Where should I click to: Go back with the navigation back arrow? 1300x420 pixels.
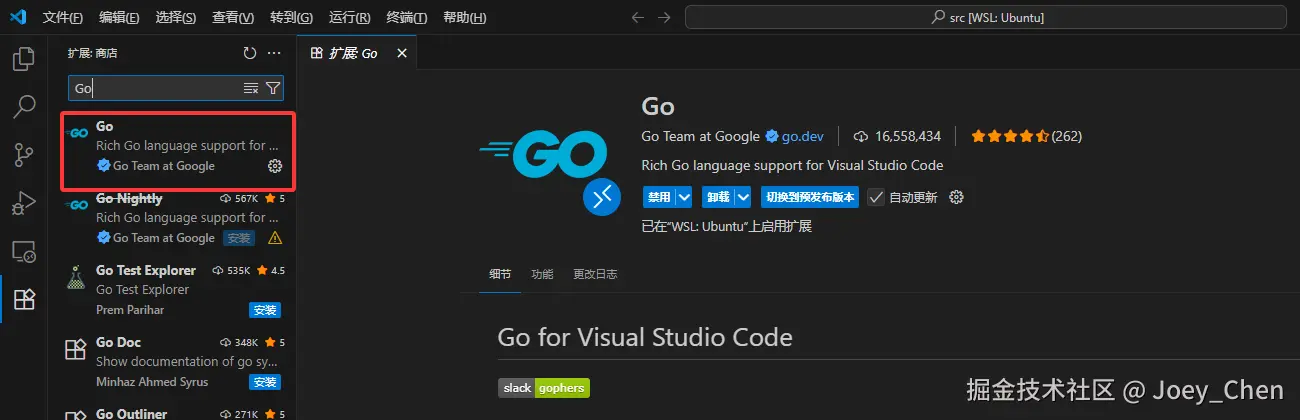click(639, 17)
